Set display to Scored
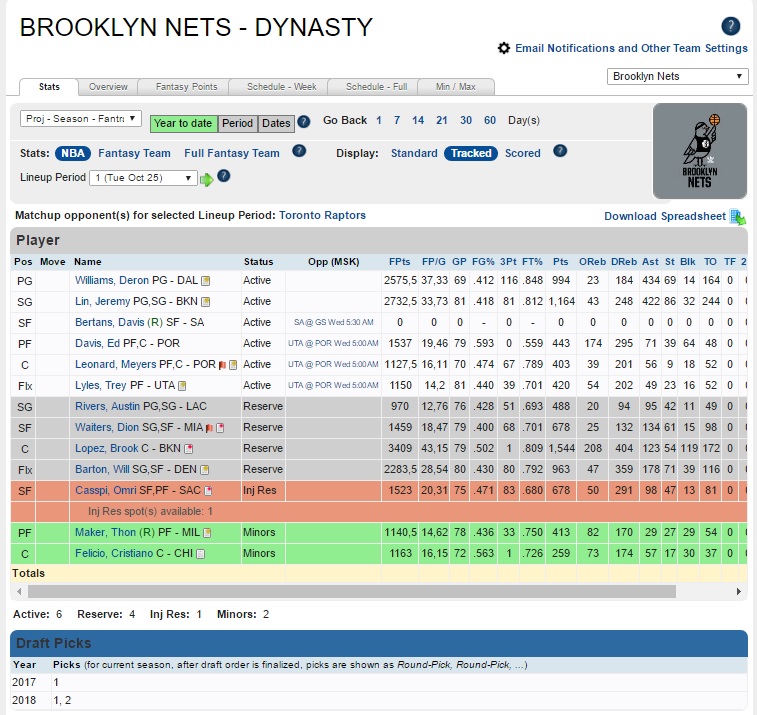 pos(523,154)
